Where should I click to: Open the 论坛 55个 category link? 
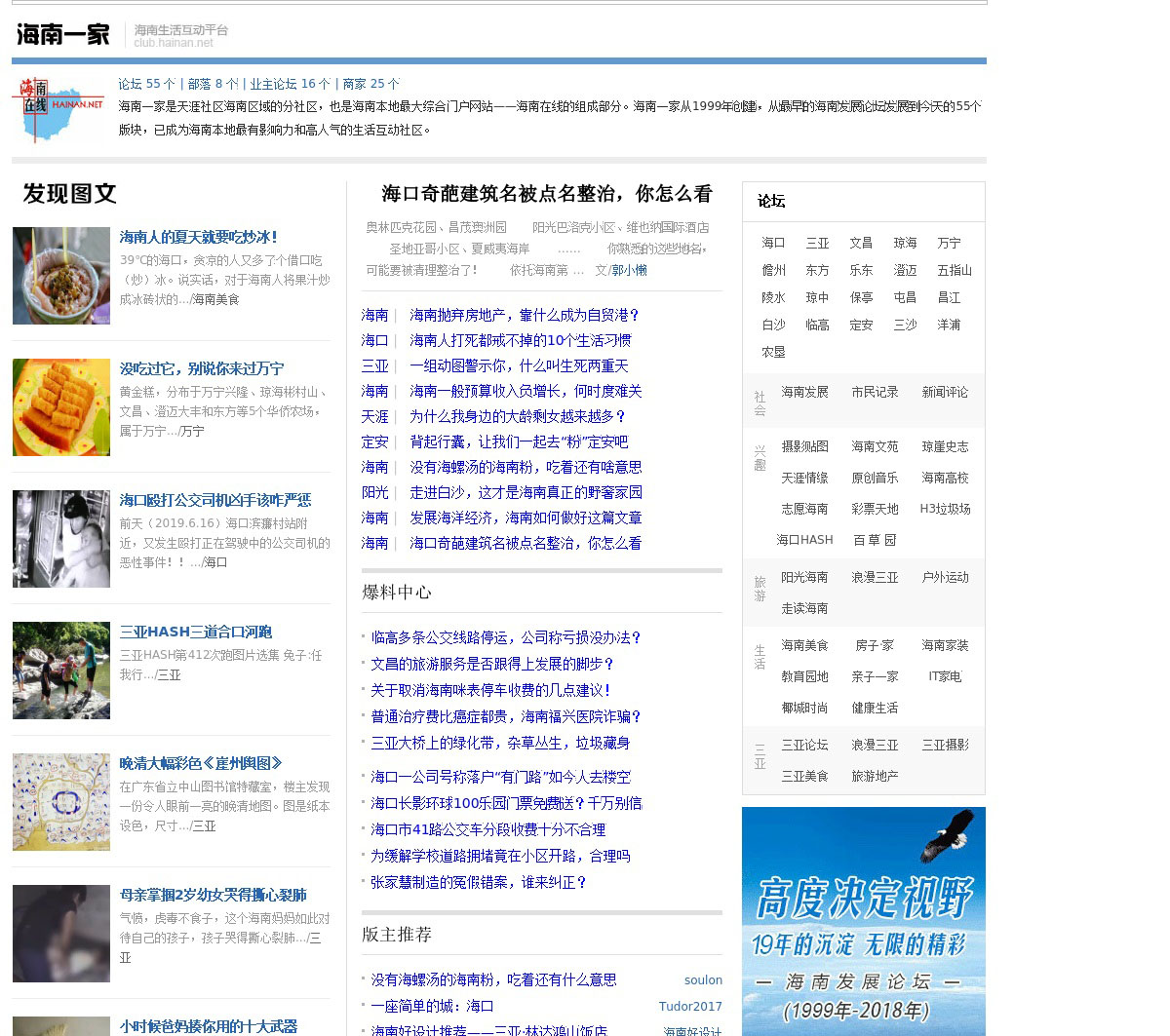tap(147, 84)
